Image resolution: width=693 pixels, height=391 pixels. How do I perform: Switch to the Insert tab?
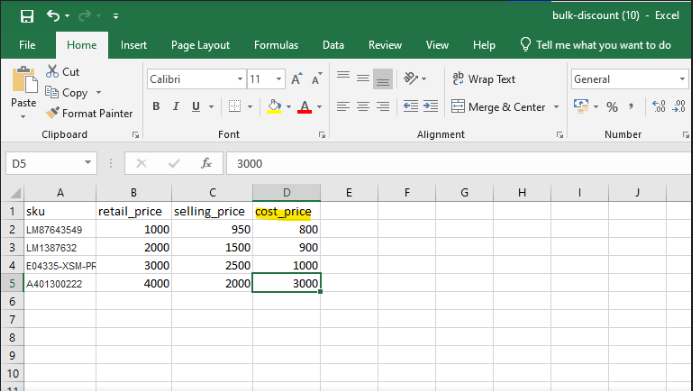pos(133,45)
